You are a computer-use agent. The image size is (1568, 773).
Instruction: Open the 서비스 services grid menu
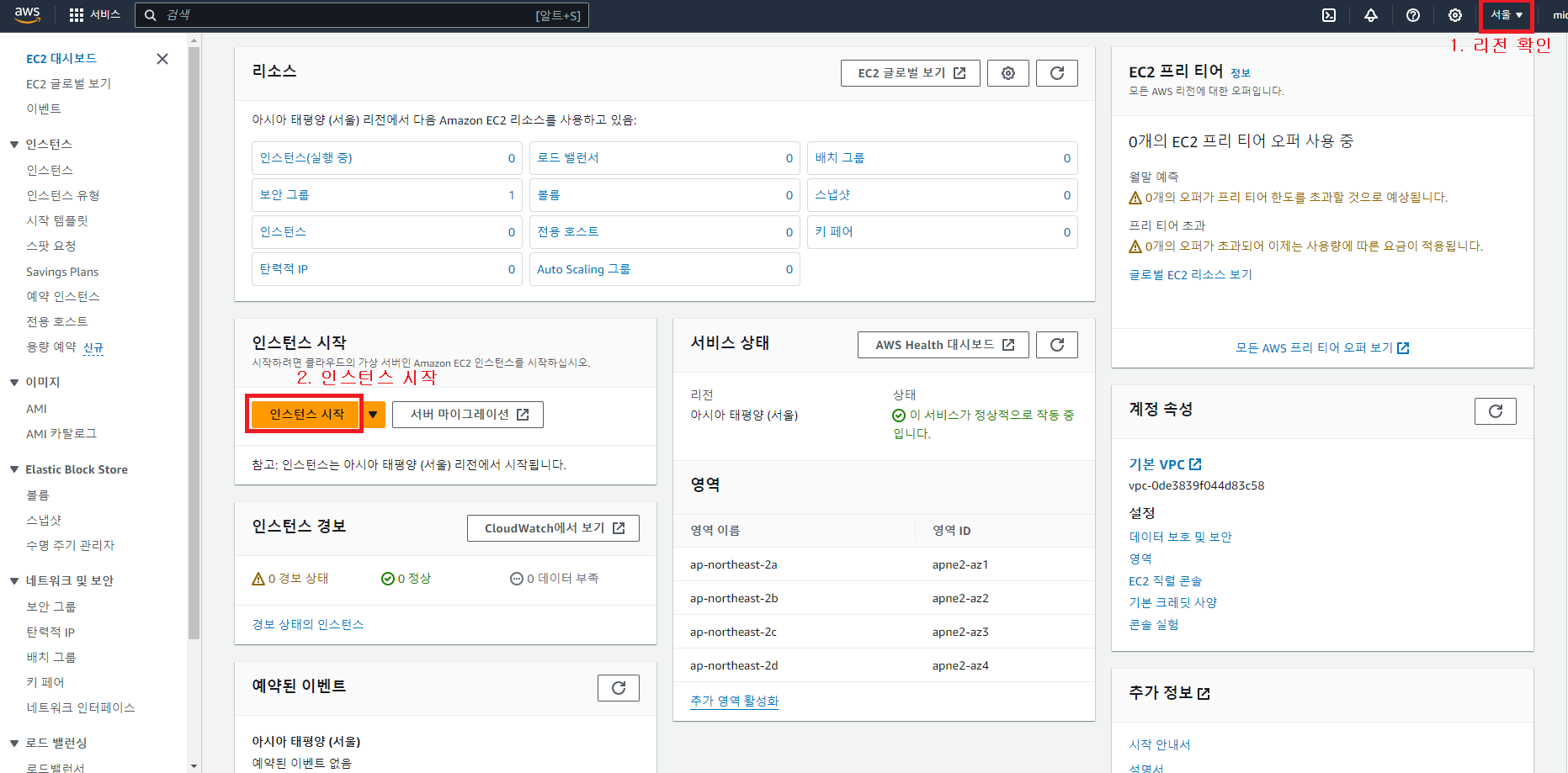tap(94, 15)
